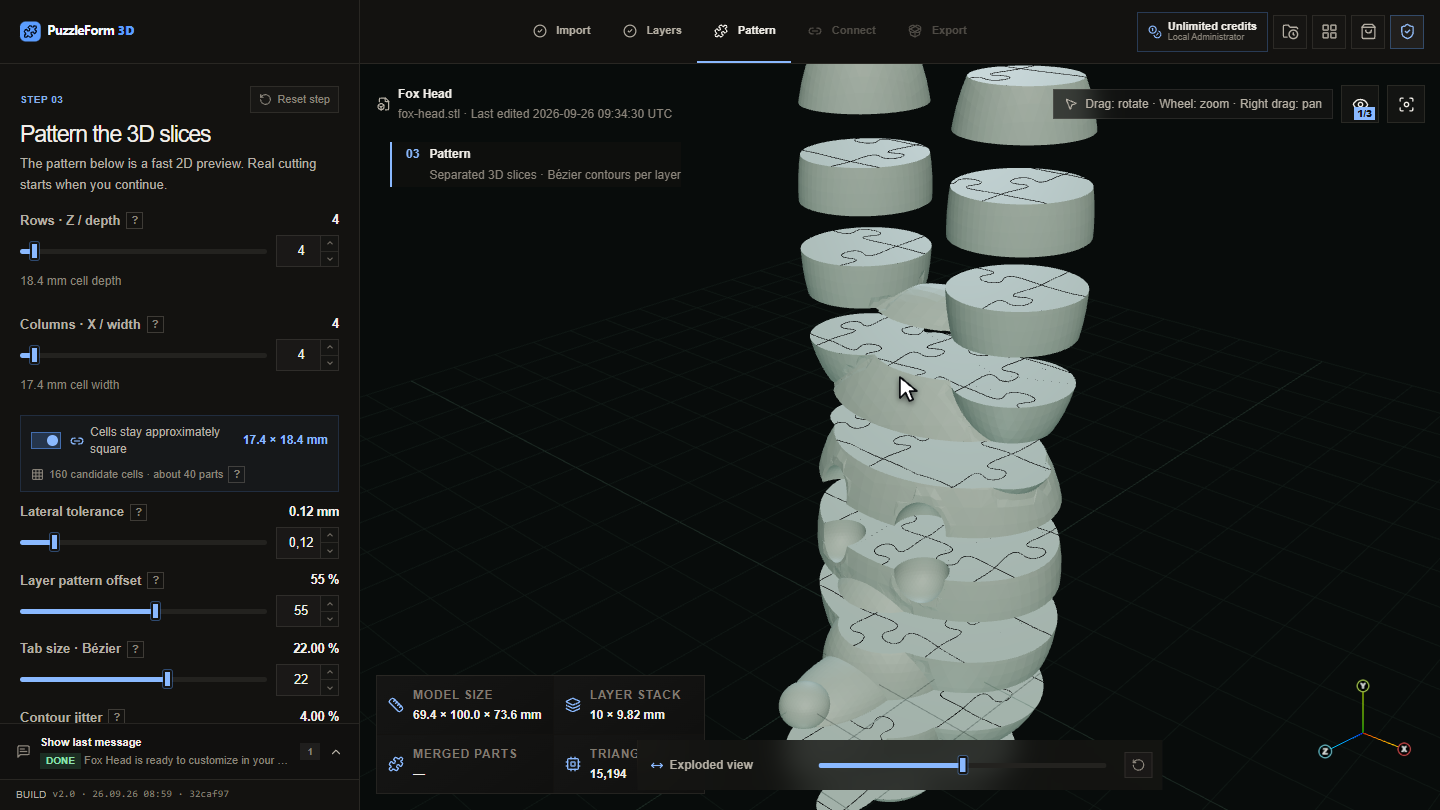Increase Tab size with up stepper
The width and height of the screenshot is (1440, 810).
click(329, 672)
